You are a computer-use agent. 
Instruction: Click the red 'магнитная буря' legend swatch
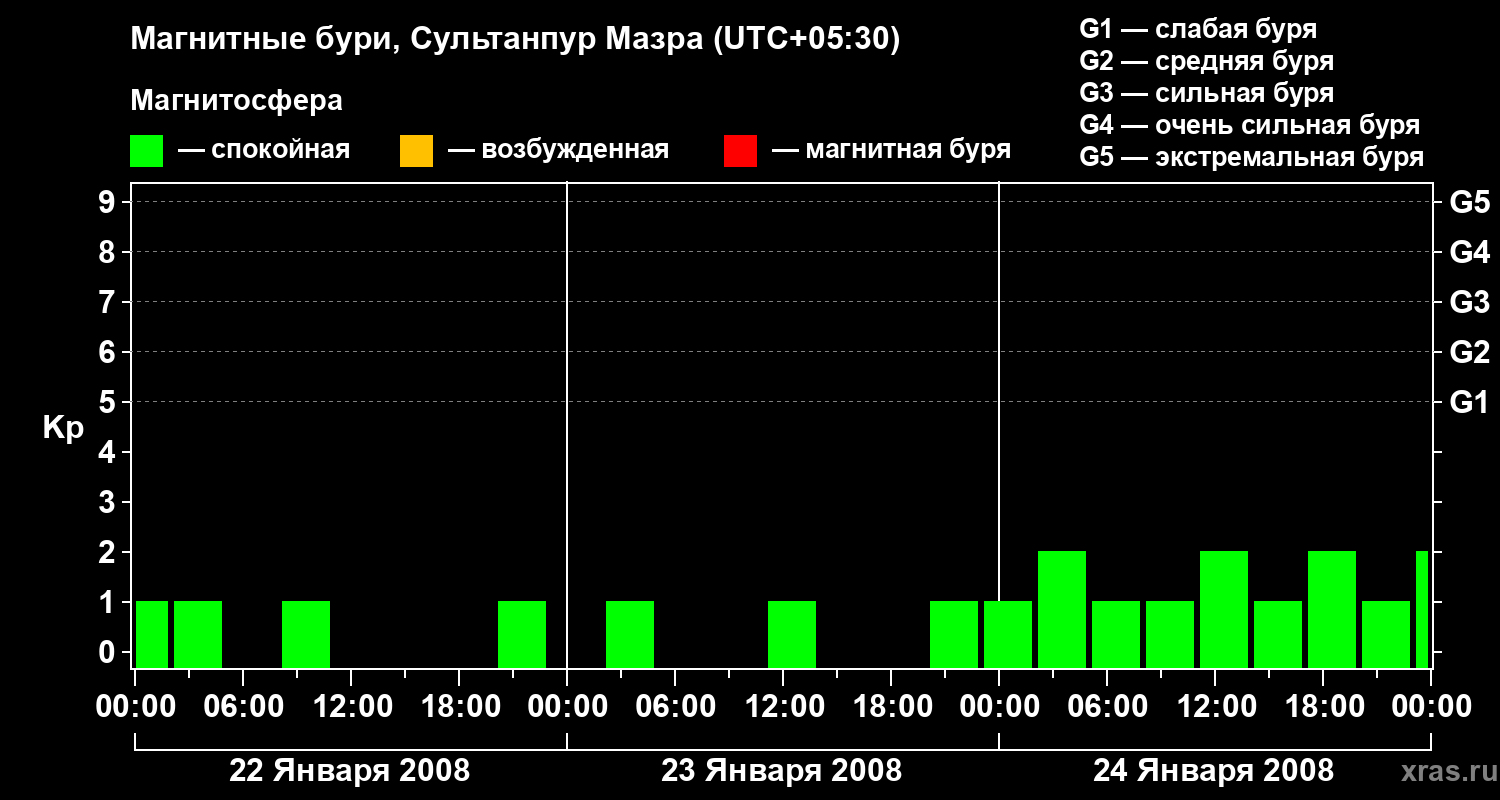click(740, 151)
